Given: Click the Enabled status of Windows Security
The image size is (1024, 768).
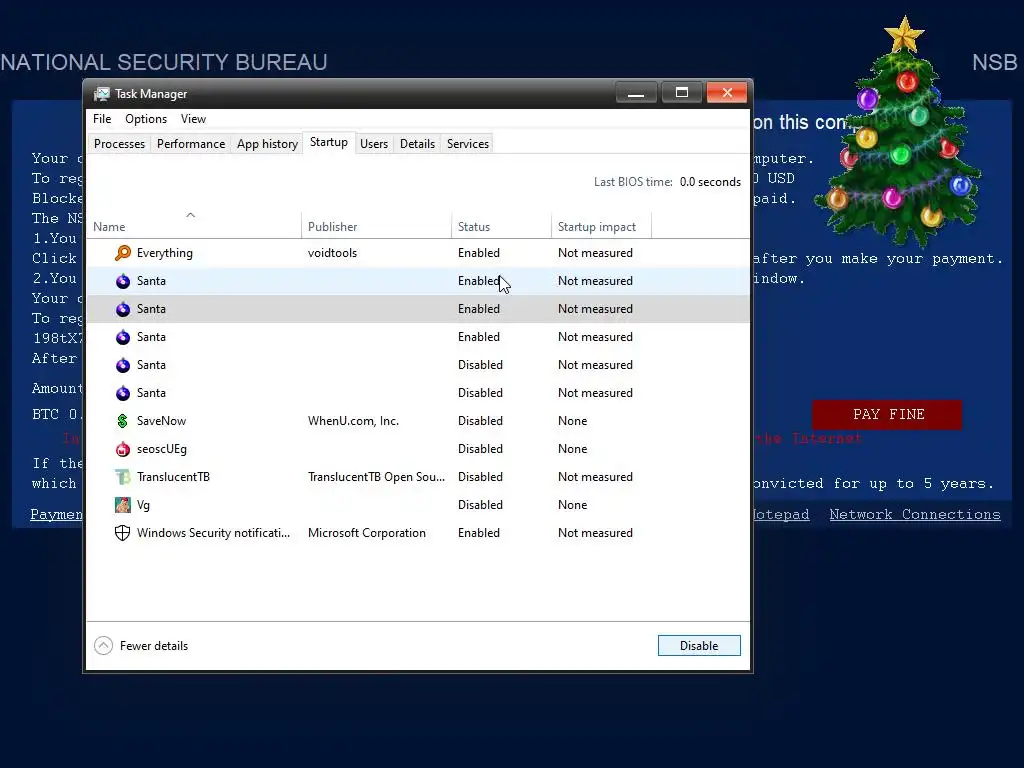Looking at the screenshot, I should click(x=479, y=533).
